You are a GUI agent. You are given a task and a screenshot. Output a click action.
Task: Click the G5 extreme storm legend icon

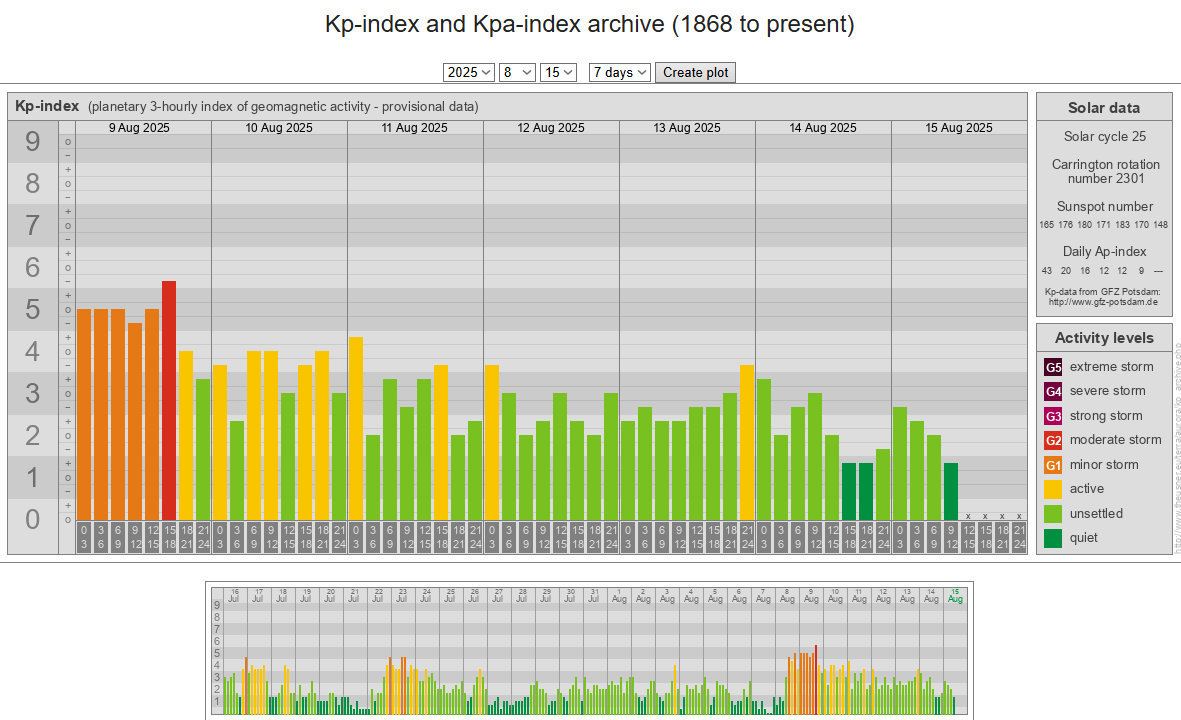coord(1053,367)
